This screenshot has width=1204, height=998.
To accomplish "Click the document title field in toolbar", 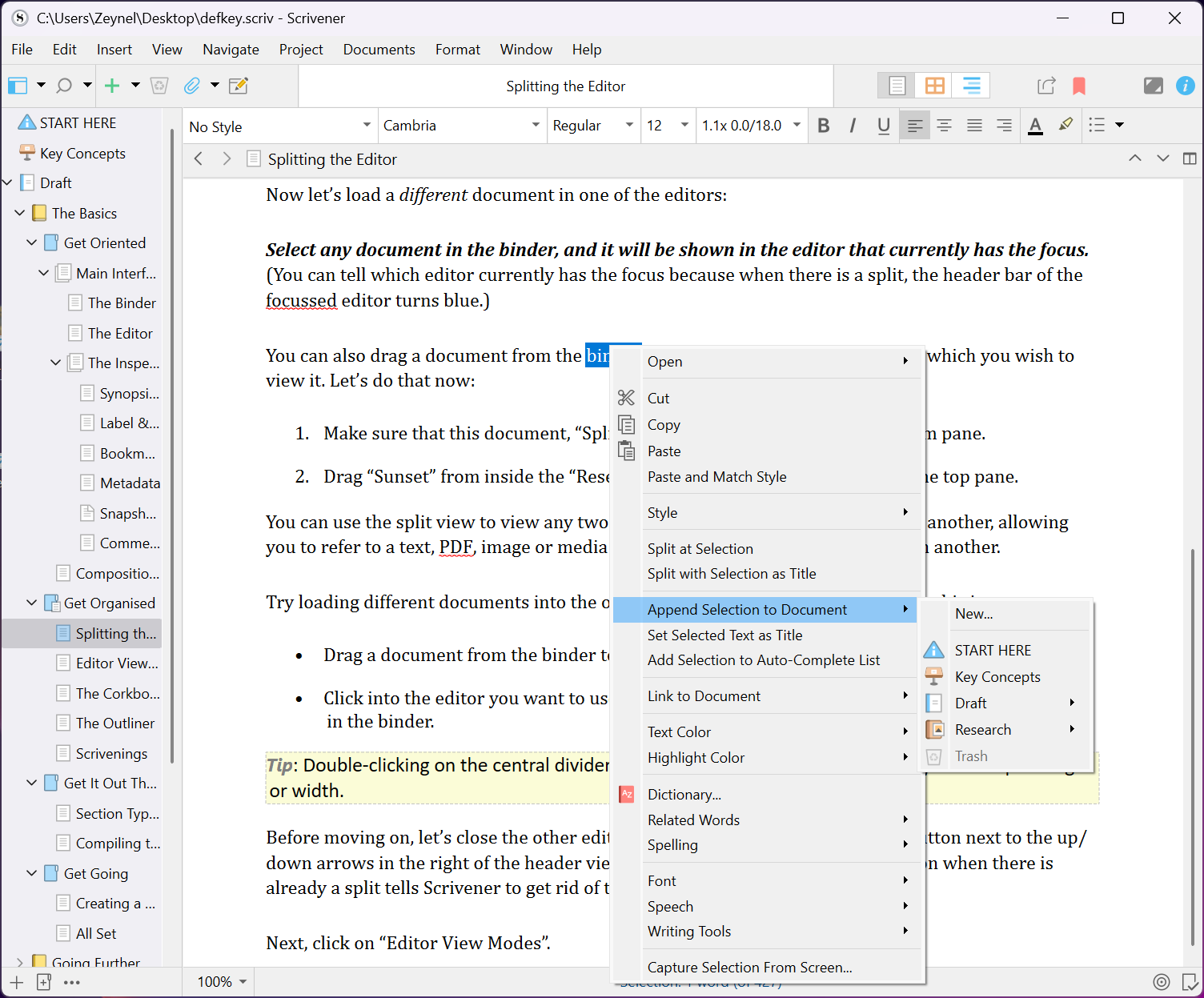I will coord(566,86).
